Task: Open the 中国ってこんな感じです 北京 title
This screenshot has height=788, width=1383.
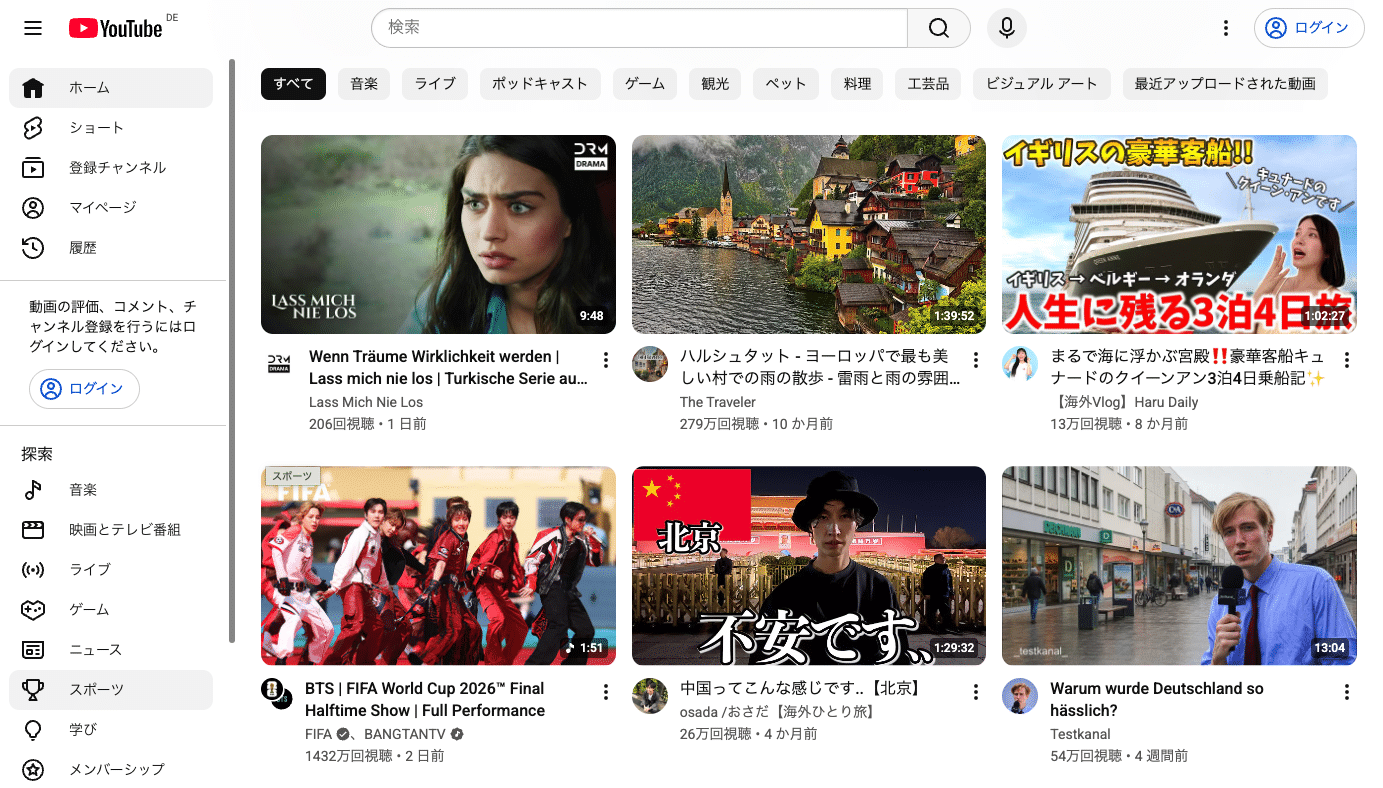Action: (x=800, y=689)
